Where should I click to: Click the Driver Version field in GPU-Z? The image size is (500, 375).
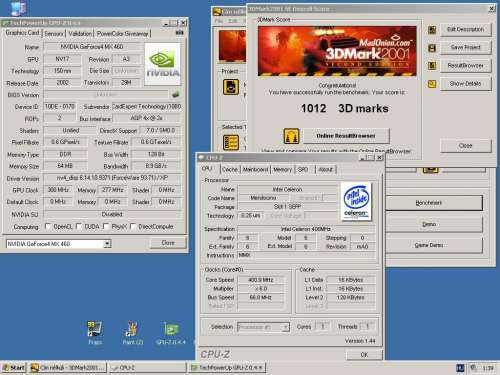[x=113, y=178]
